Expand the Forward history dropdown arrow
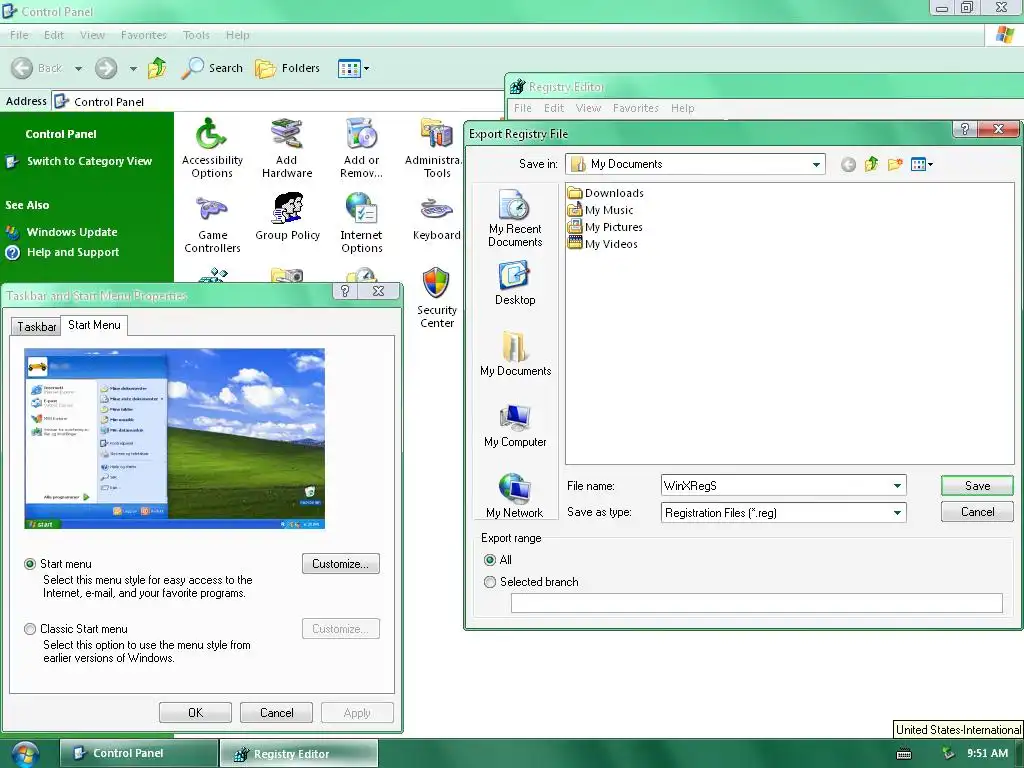 point(133,68)
